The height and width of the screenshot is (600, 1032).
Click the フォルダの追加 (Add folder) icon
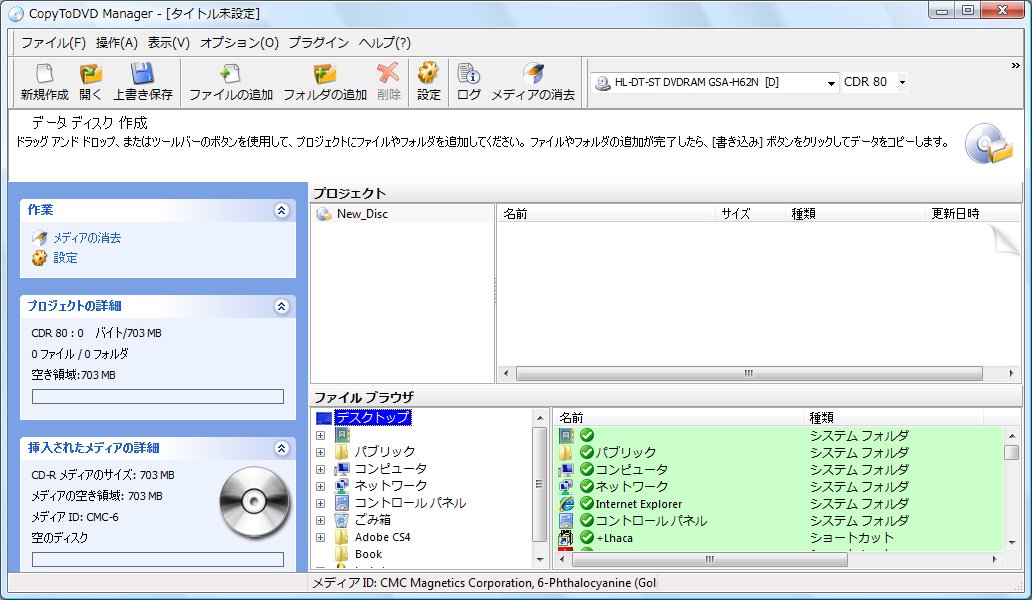[x=324, y=74]
